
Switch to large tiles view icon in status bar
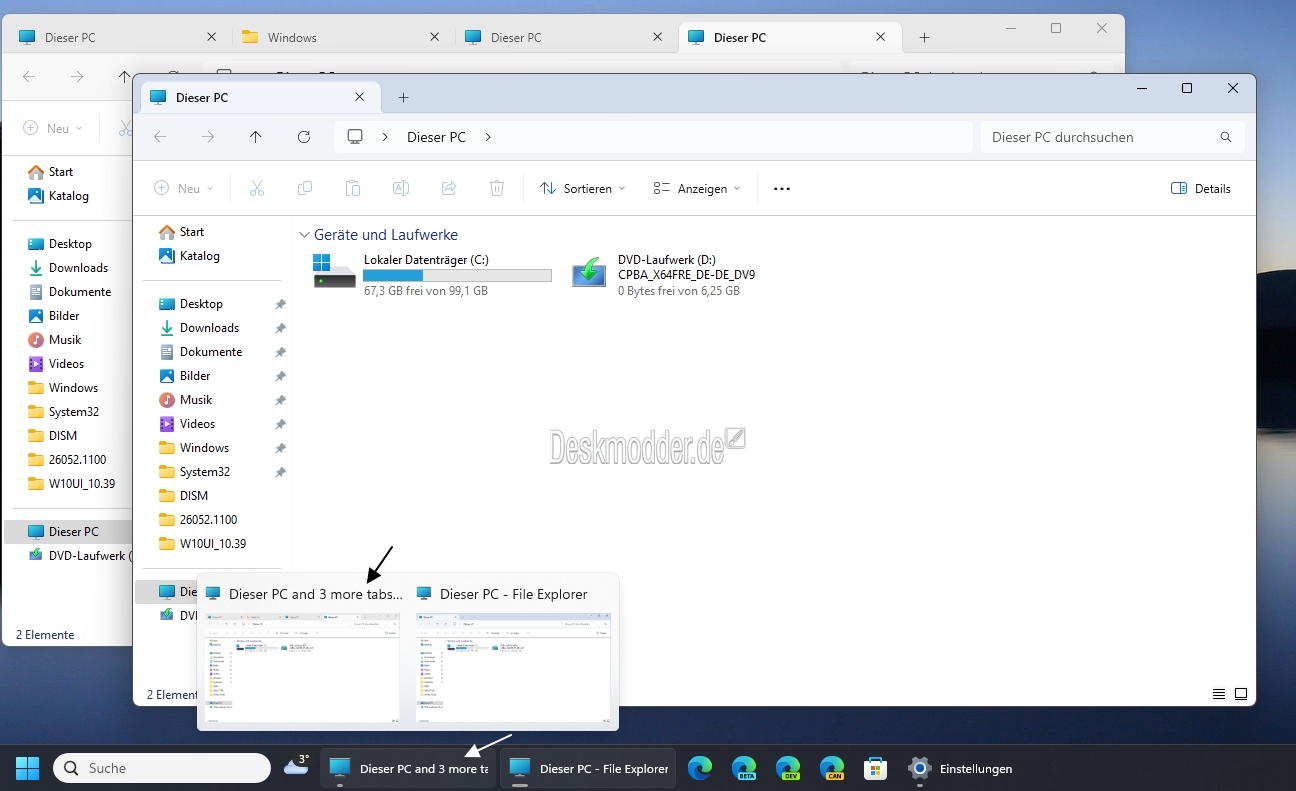tap(1241, 694)
